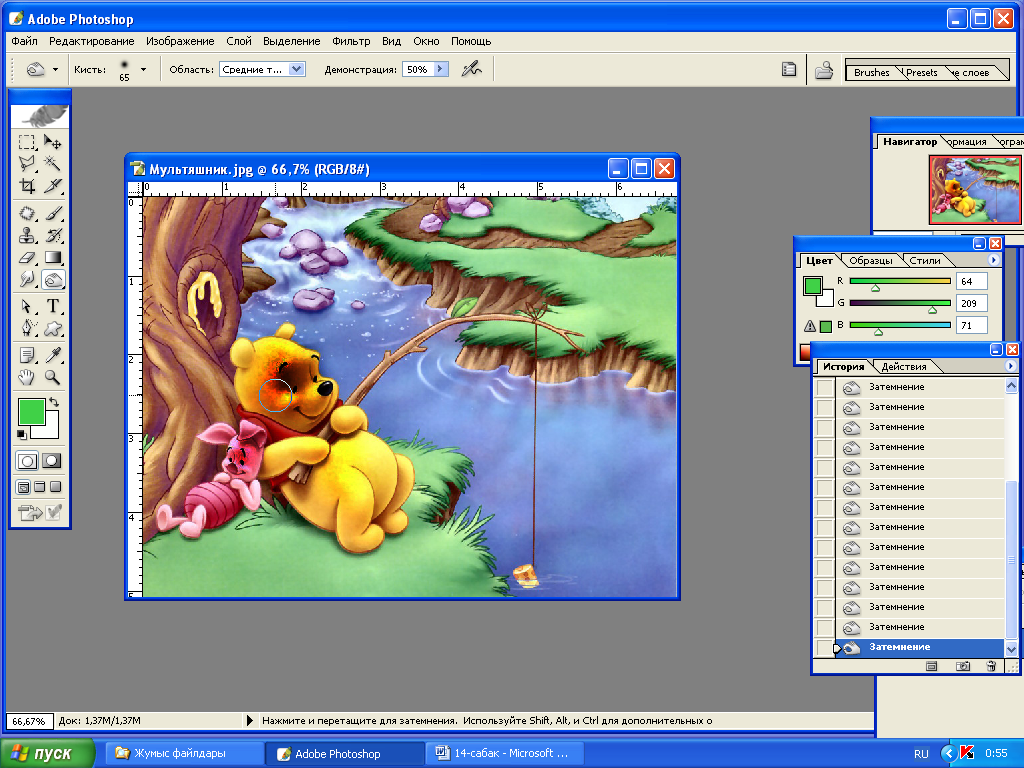1024x768 pixels.
Task: Create new snapshot in History panel
Action: tap(962, 666)
